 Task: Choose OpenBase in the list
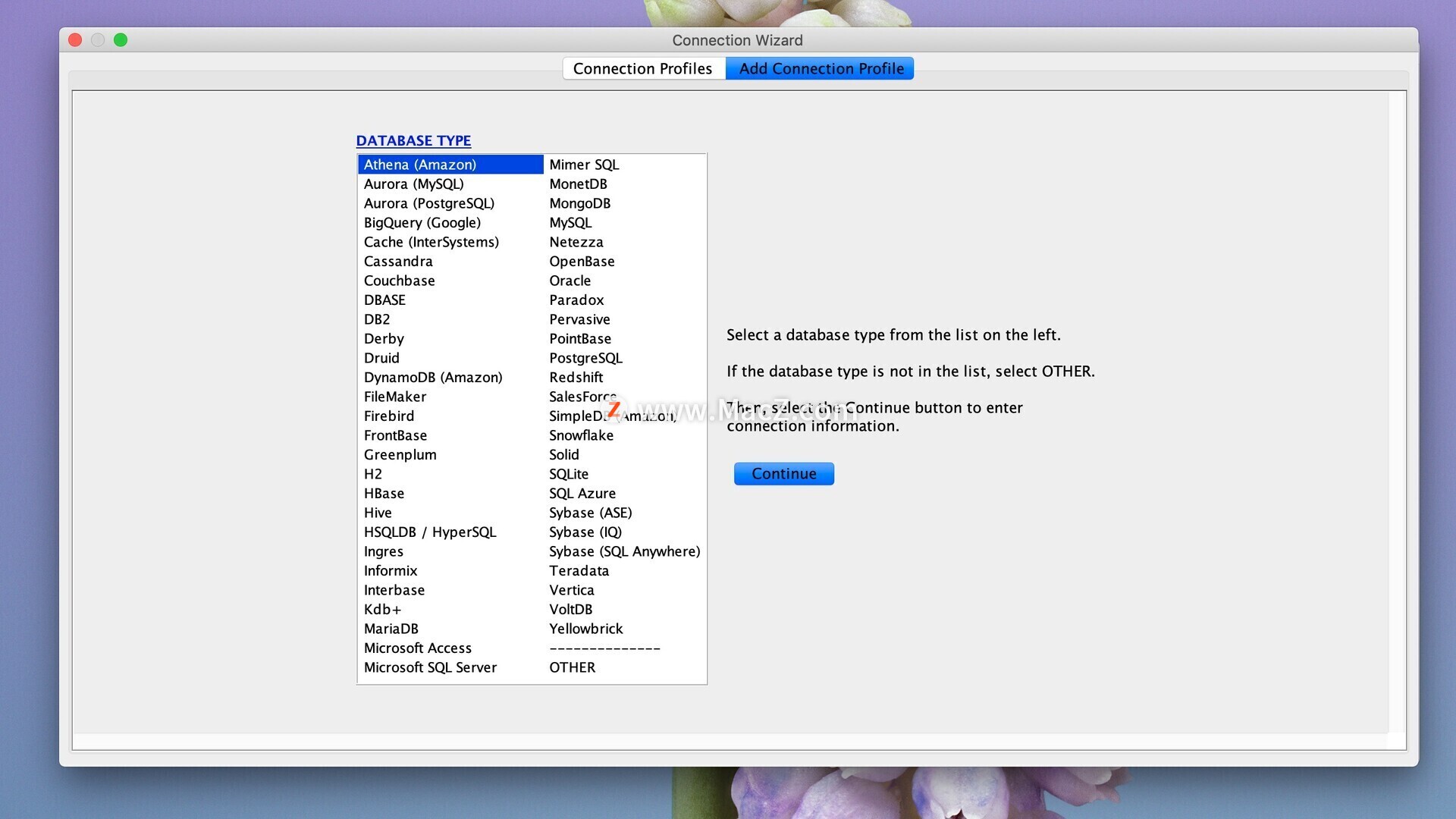click(x=625, y=262)
